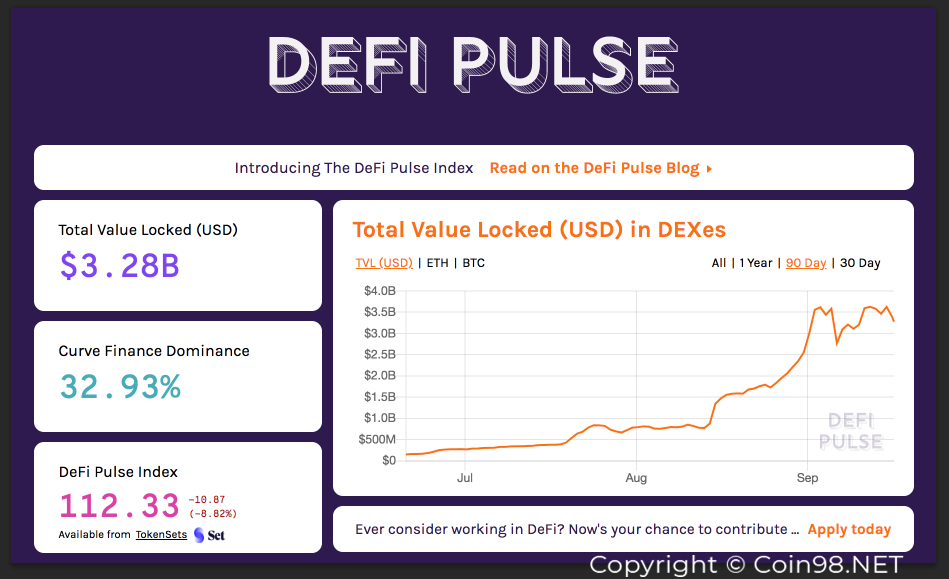Image resolution: width=949 pixels, height=579 pixels.
Task: Click the orange TVL line peak near Sep
Action: pos(821,308)
